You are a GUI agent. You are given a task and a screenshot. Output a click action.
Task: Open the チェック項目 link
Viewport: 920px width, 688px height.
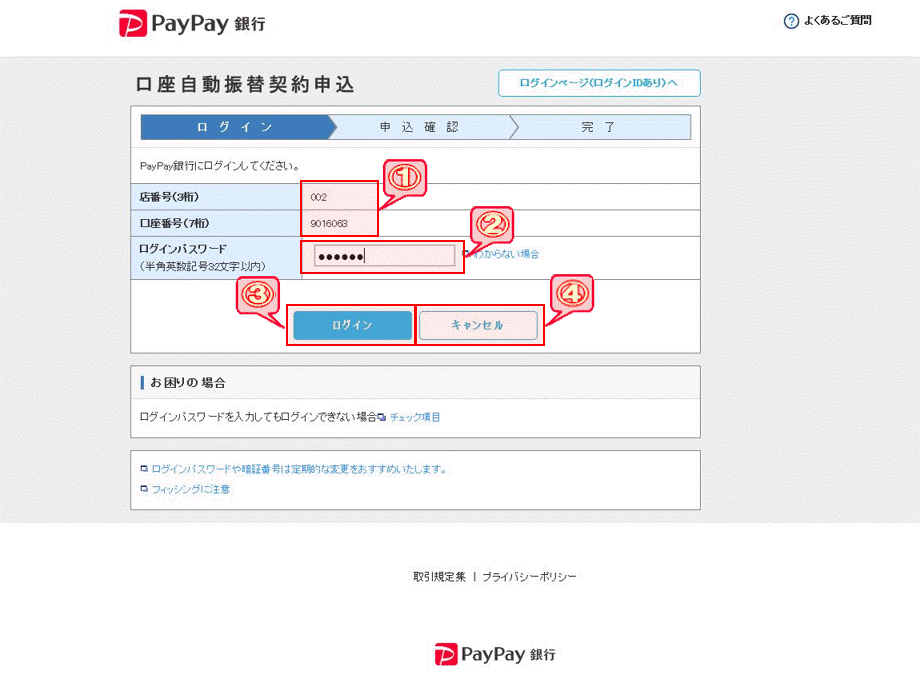pyautogui.click(x=414, y=417)
